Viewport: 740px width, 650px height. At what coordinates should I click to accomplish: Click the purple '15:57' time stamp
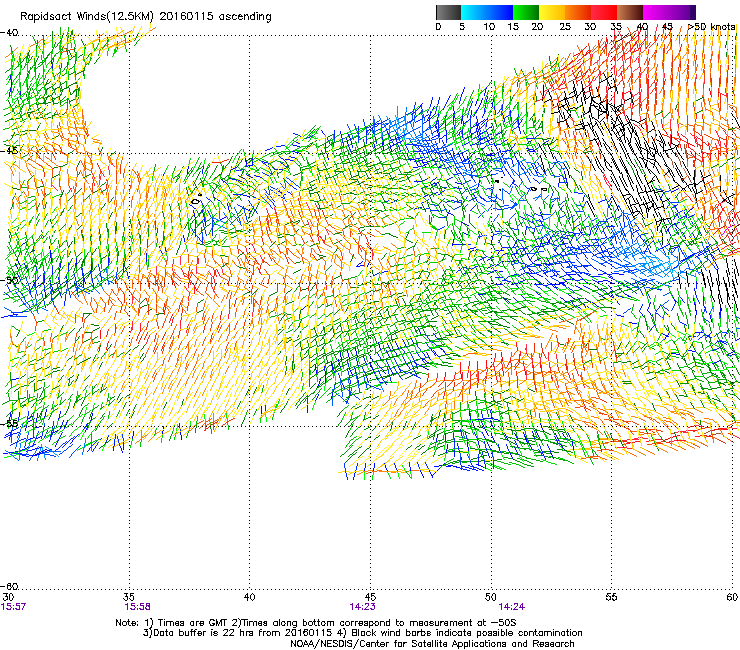point(13,607)
